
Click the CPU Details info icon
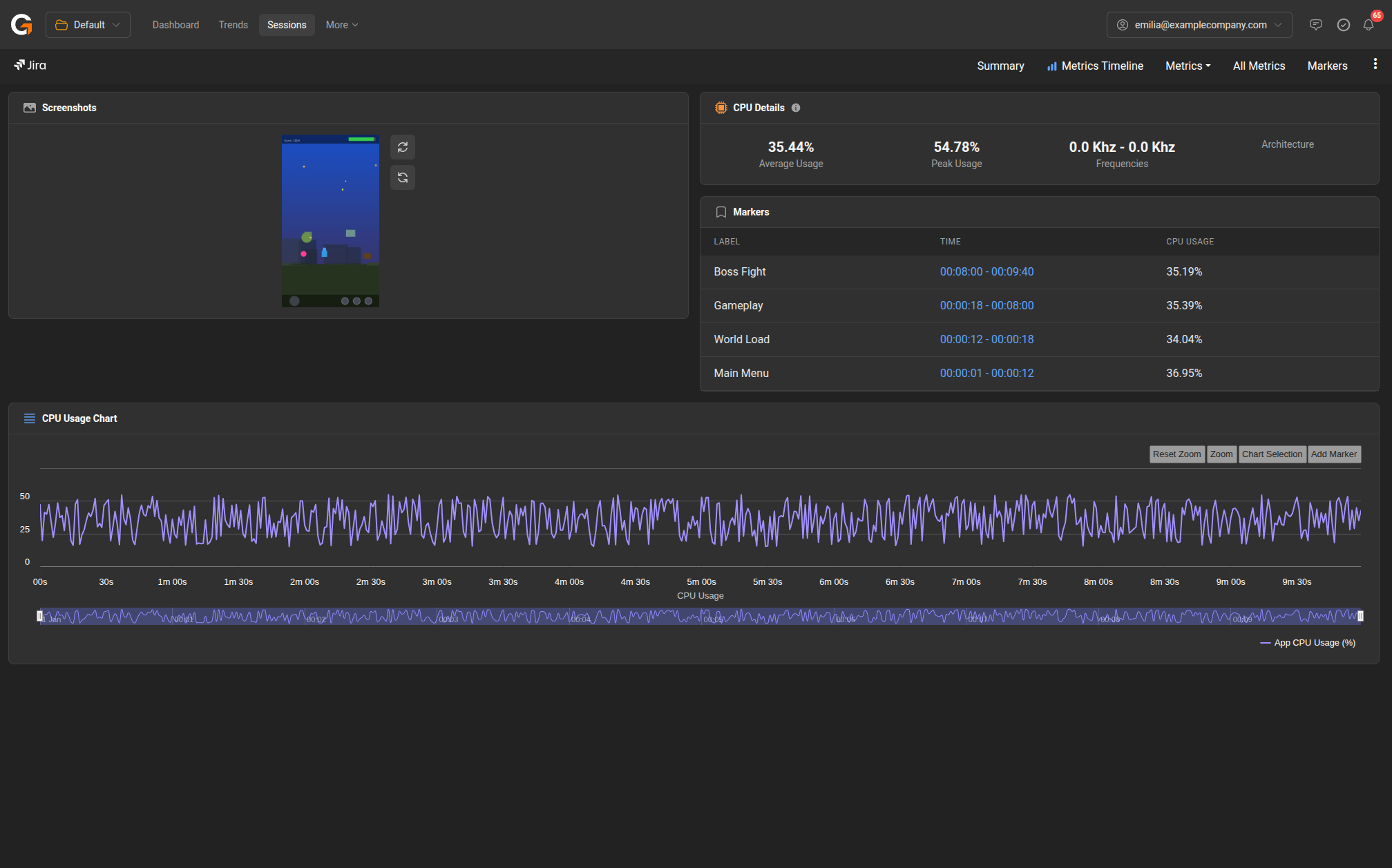coord(796,108)
